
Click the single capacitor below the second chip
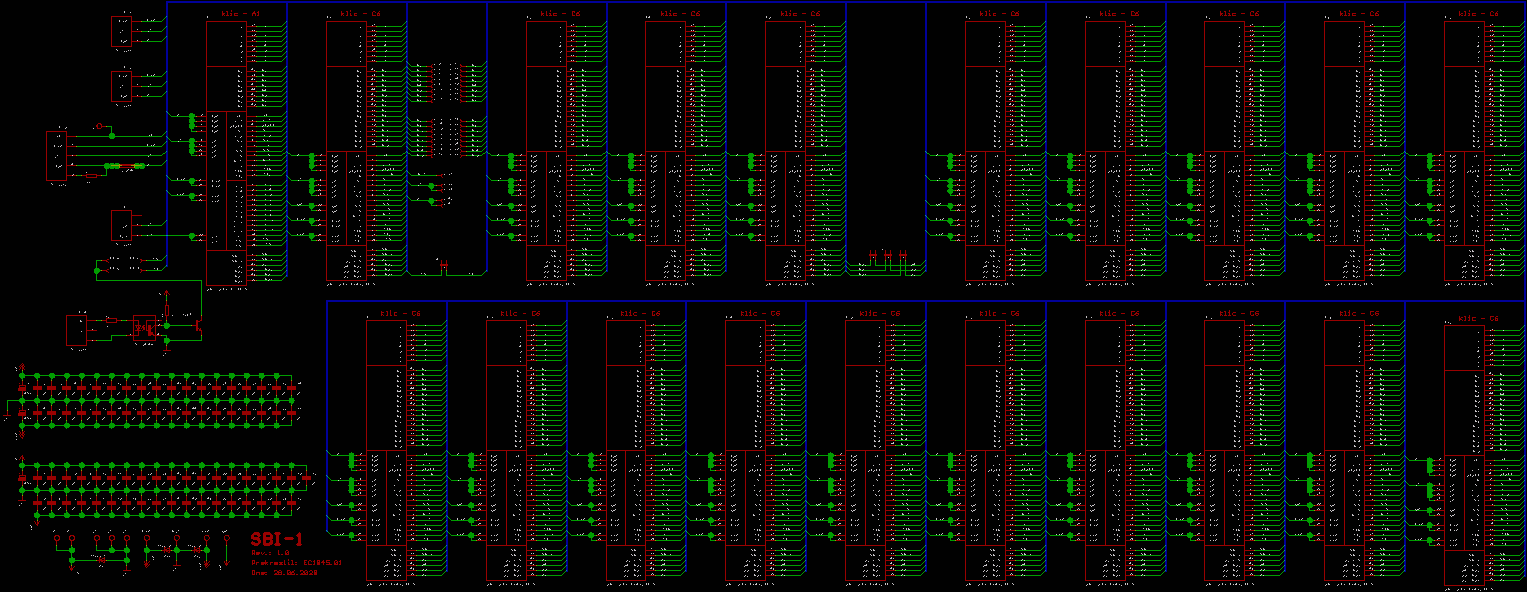pos(445,265)
